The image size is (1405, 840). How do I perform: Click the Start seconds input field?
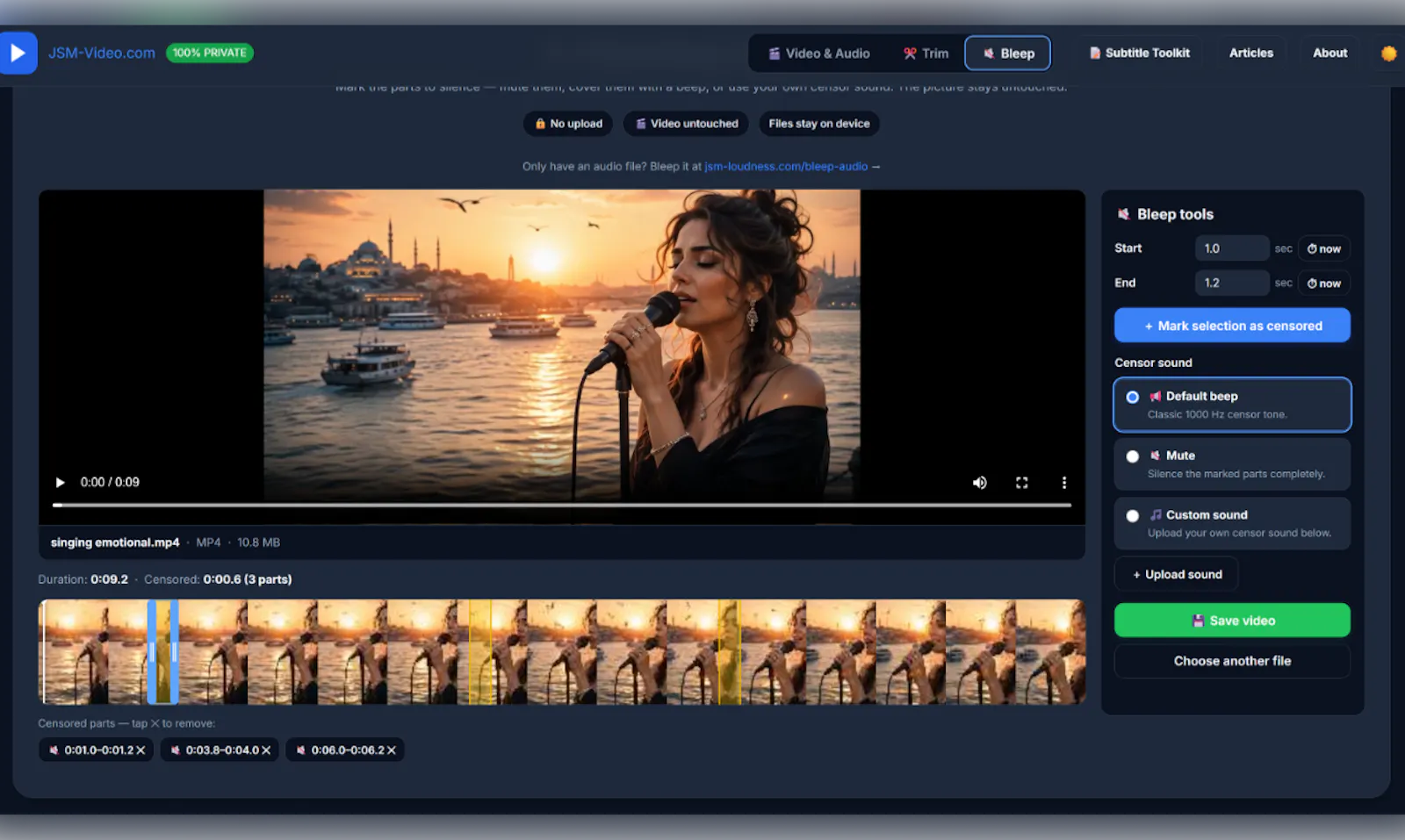[1232, 248]
